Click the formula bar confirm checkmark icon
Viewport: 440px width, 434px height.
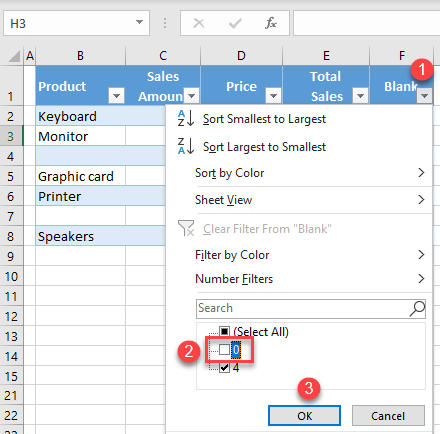(x=235, y=23)
